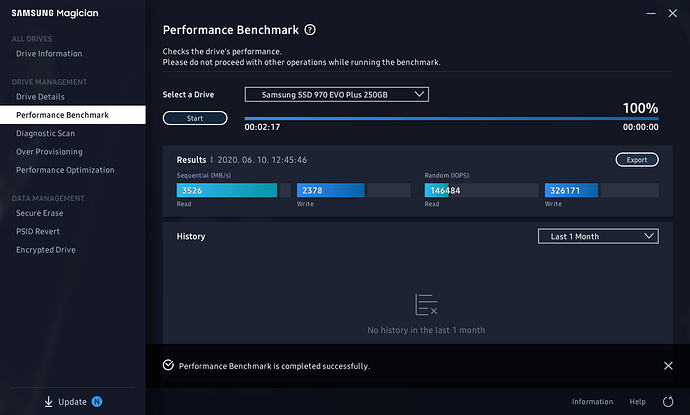Screen dimensions: 690x415
Task: Go to Drive Details page
Action: coord(40,97)
